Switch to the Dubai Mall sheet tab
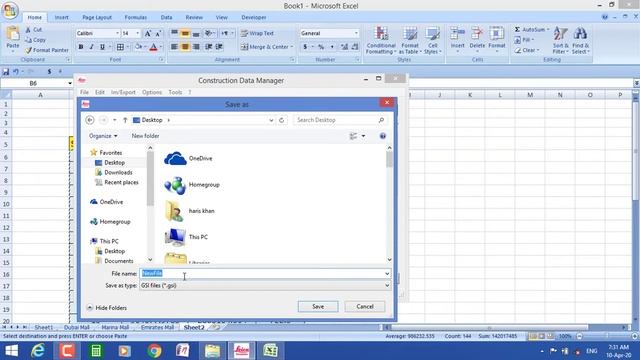 point(76,327)
